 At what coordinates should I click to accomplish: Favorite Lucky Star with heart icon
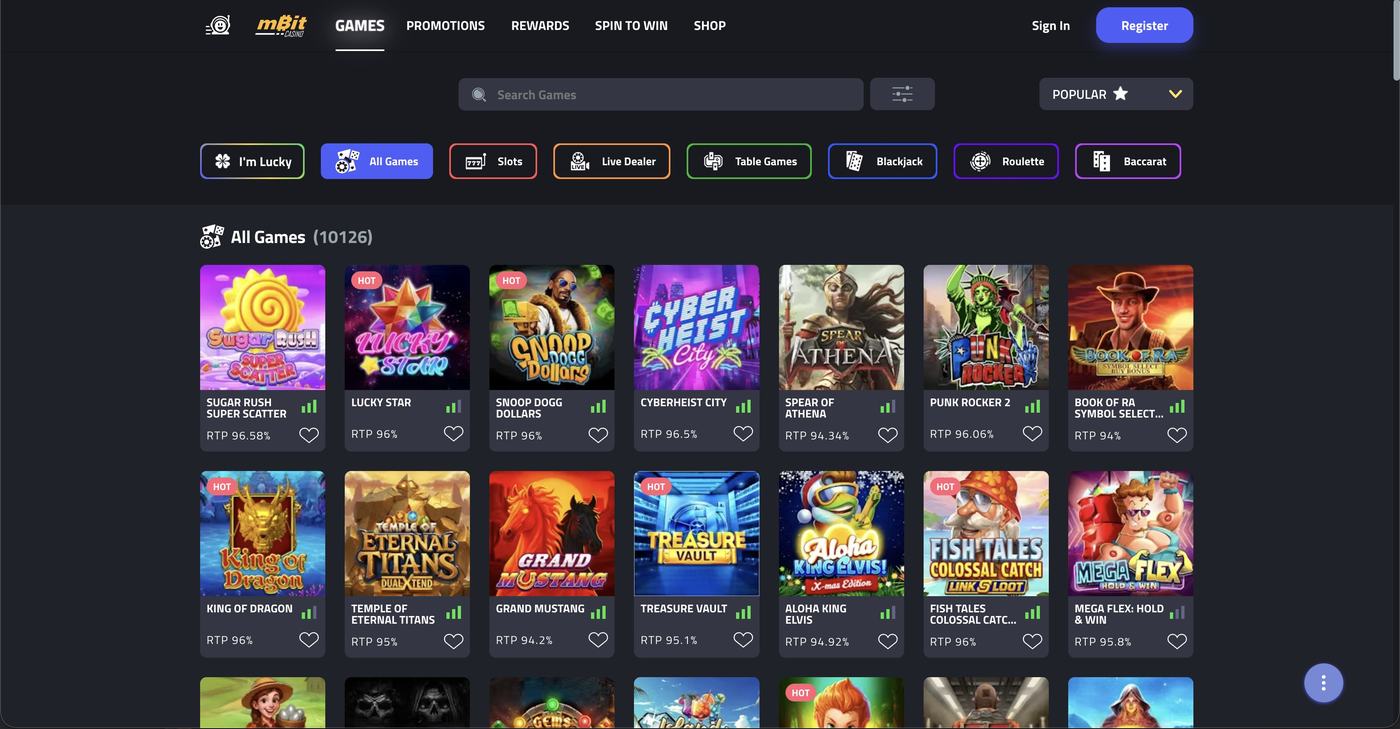[454, 433]
